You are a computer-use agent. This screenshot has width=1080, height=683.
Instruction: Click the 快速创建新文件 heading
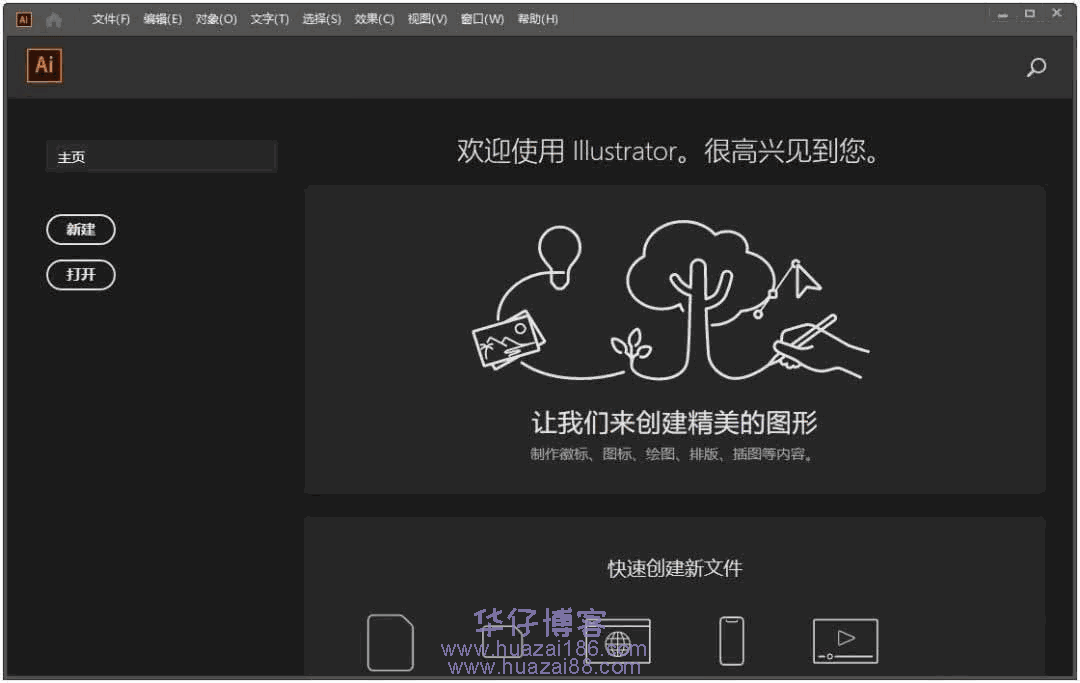point(675,569)
